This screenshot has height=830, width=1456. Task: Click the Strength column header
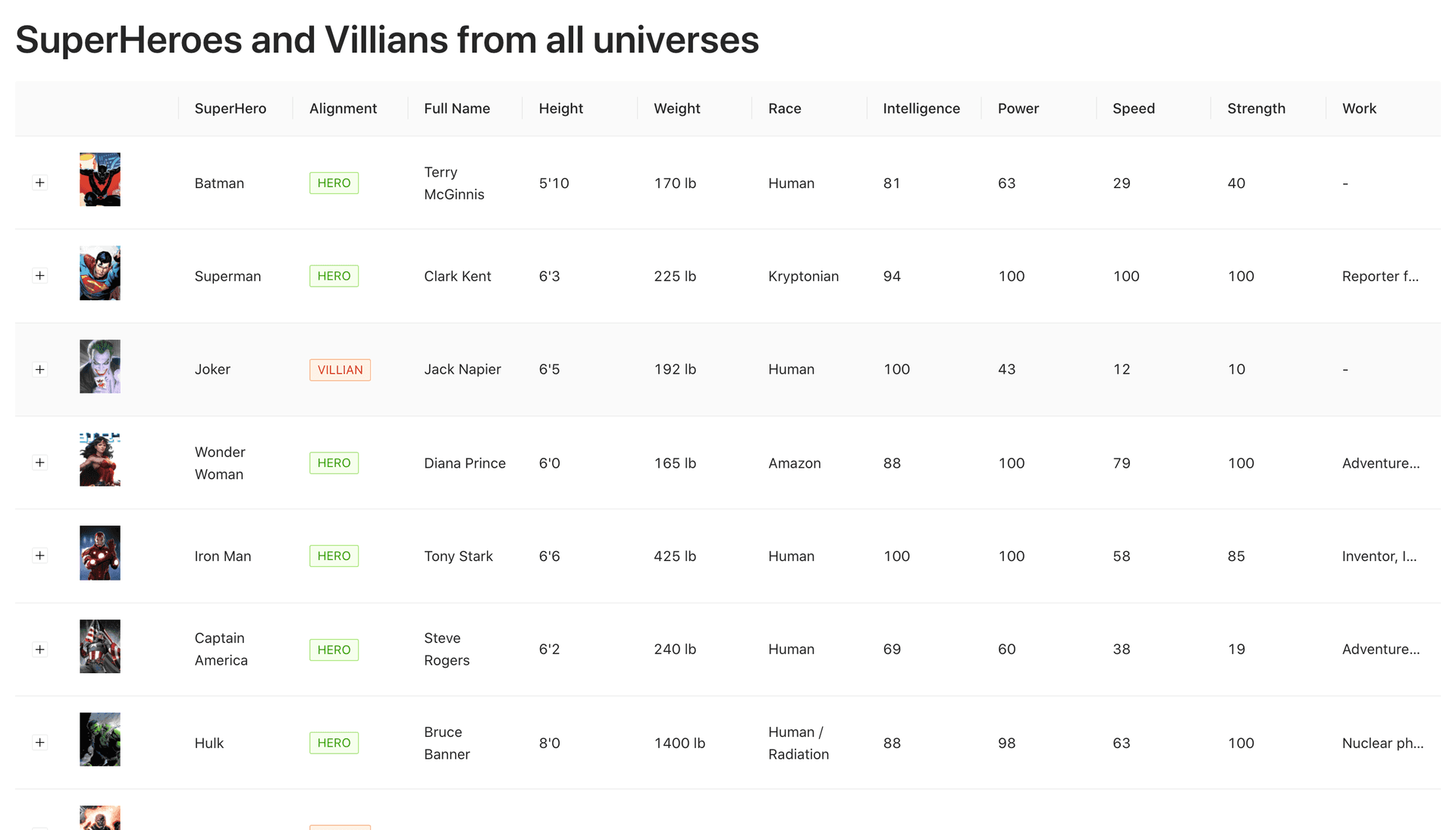pos(1256,108)
